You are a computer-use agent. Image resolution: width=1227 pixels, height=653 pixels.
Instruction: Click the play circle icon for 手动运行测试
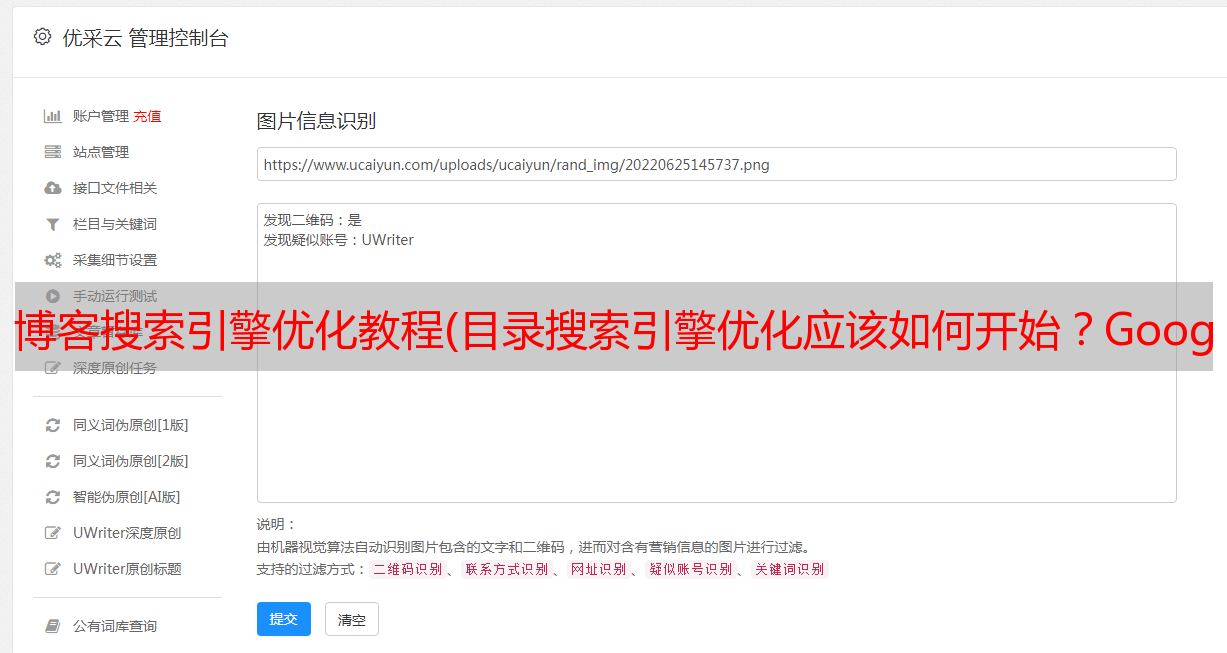[53, 296]
